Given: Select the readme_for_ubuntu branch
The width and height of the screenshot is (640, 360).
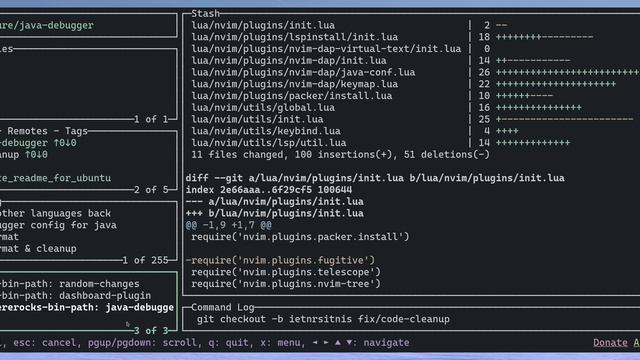Looking at the screenshot, I should click(x=56, y=178).
